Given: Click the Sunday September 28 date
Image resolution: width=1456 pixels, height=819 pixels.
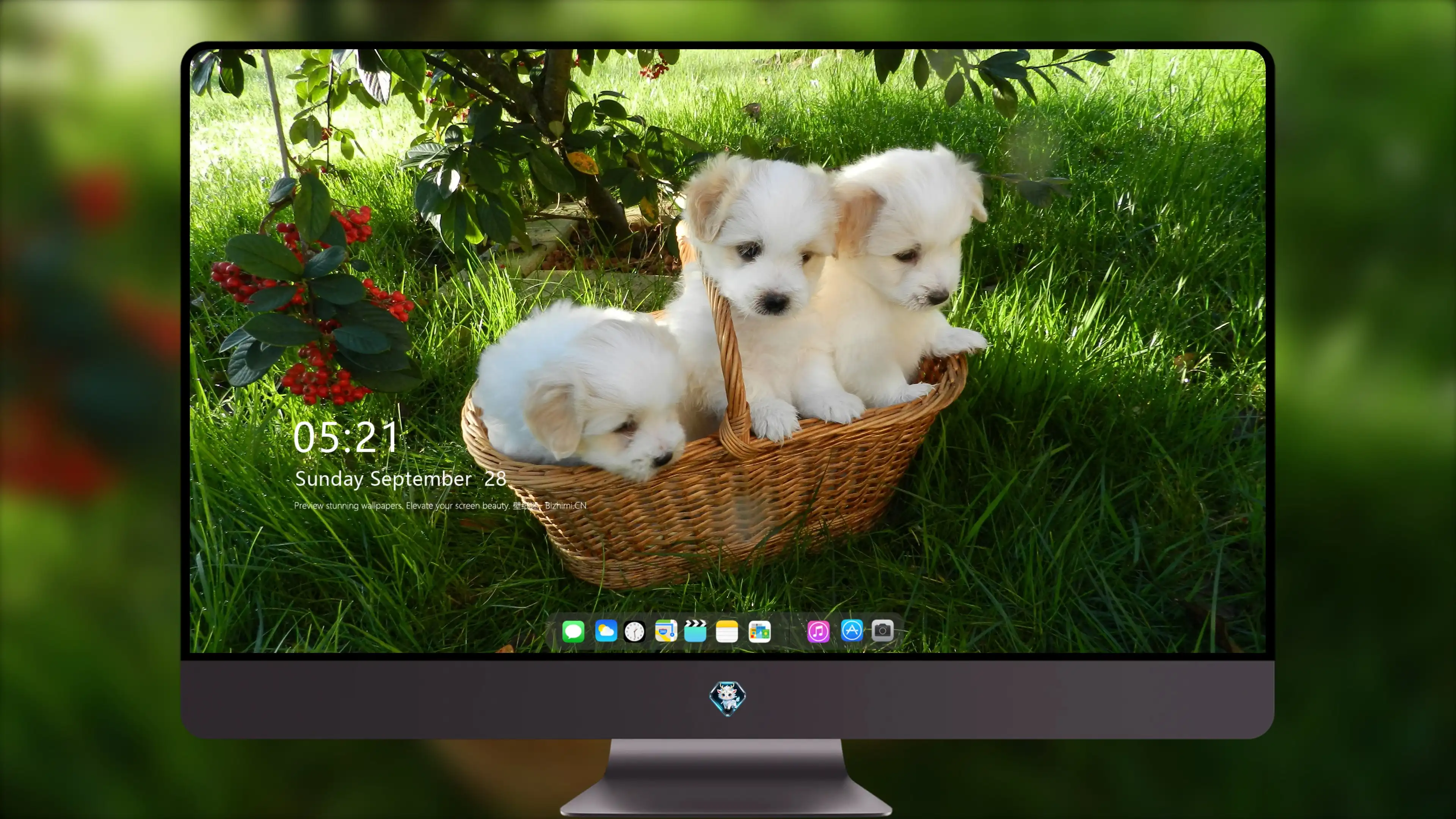Looking at the screenshot, I should 401,479.
